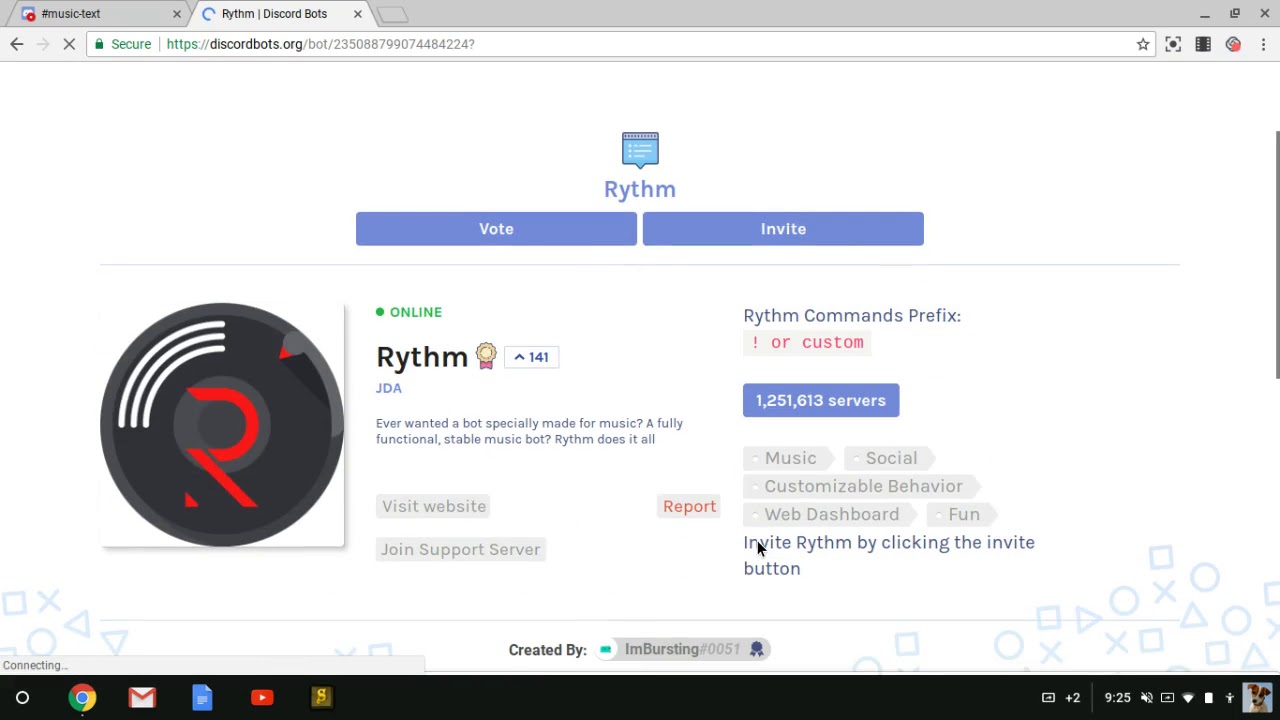Click the accessibility icon in tray
Viewport: 1280px width, 720px height.
[x=1230, y=698]
